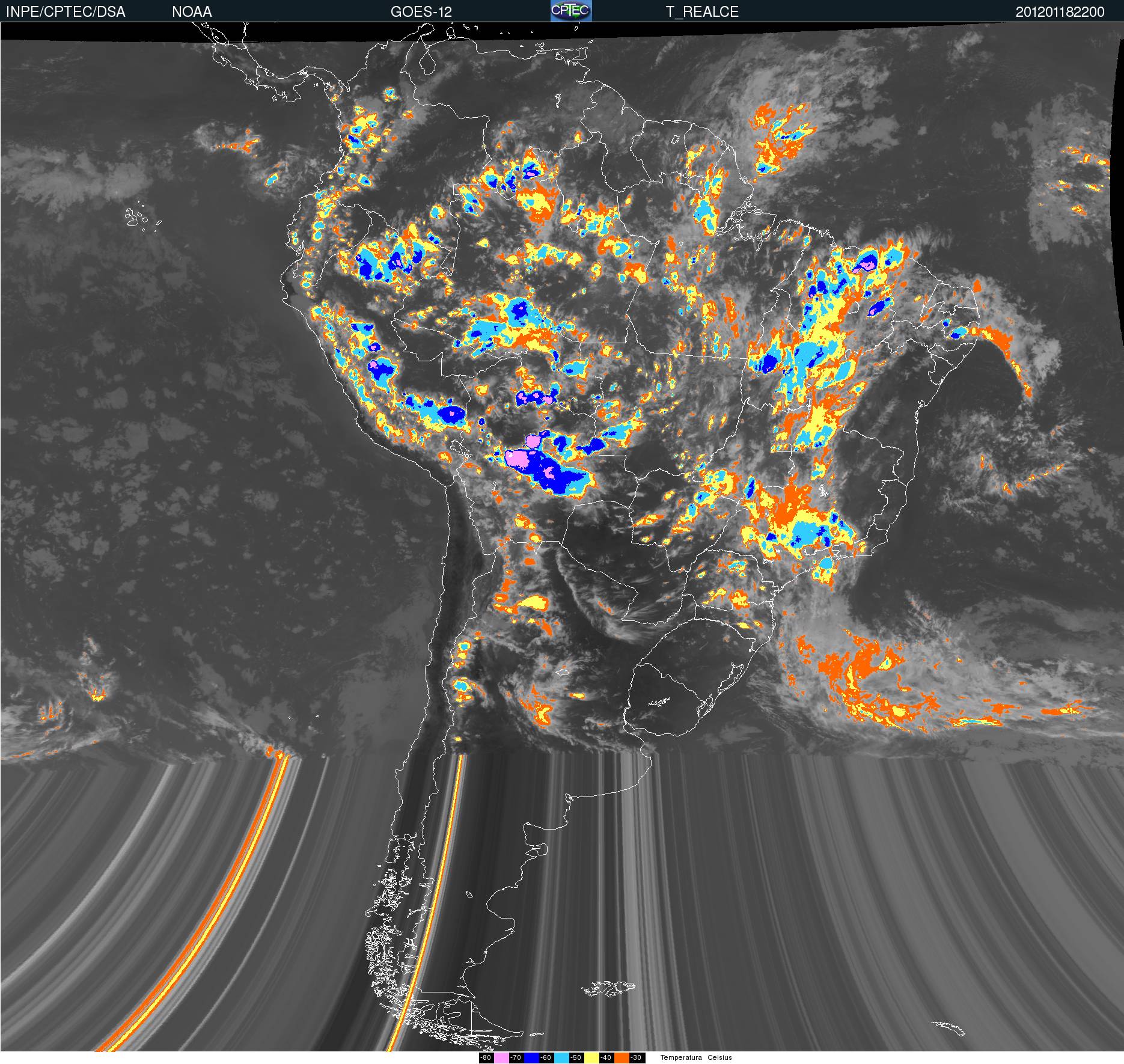This screenshot has width=1124, height=1064.
Task: Select the yellow legend color swatch
Action: (591, 1058)
